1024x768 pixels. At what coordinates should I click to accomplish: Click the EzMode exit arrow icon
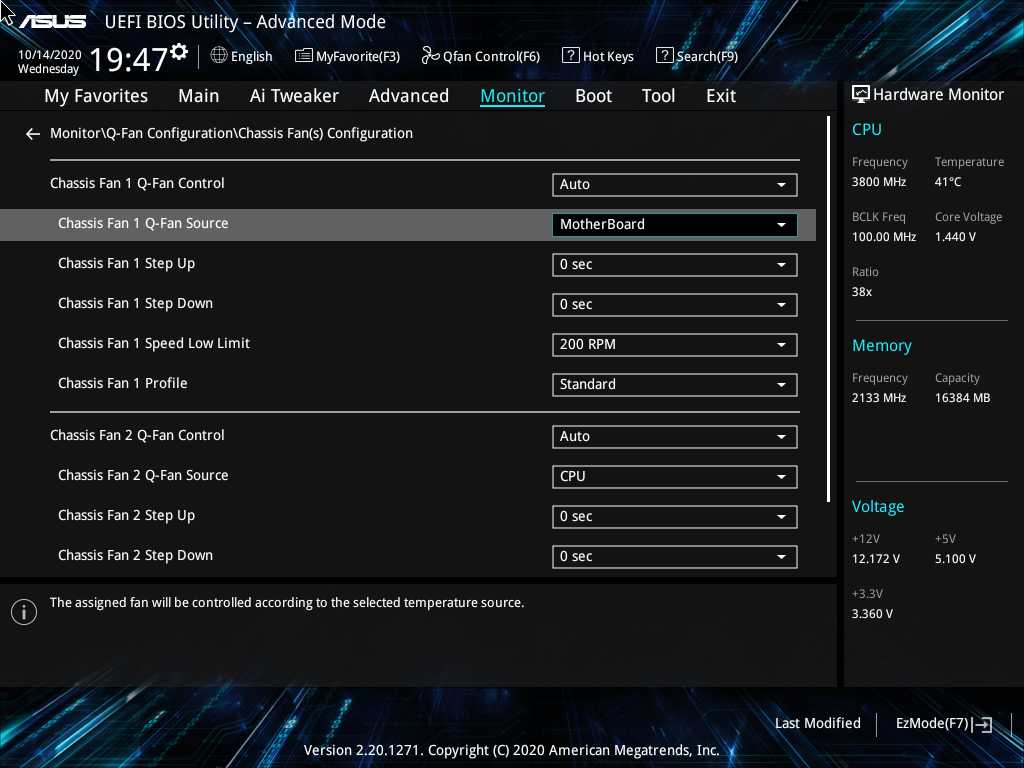coord(982,724)
